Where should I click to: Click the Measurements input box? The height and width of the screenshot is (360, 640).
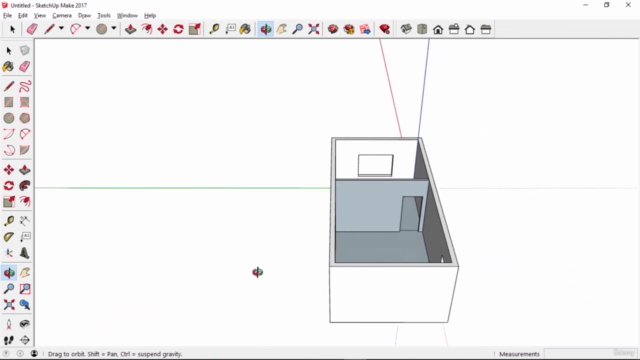(x=591, y=353)
